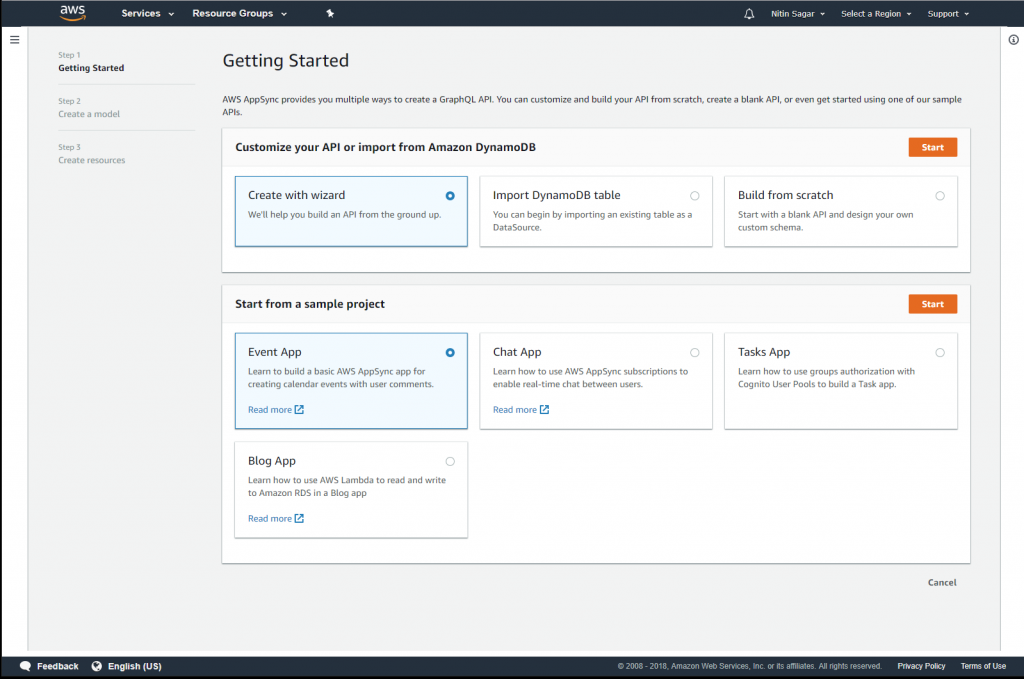Click the info icon on right panel
1024x679 pixels.
click(x=1013, y=40)
